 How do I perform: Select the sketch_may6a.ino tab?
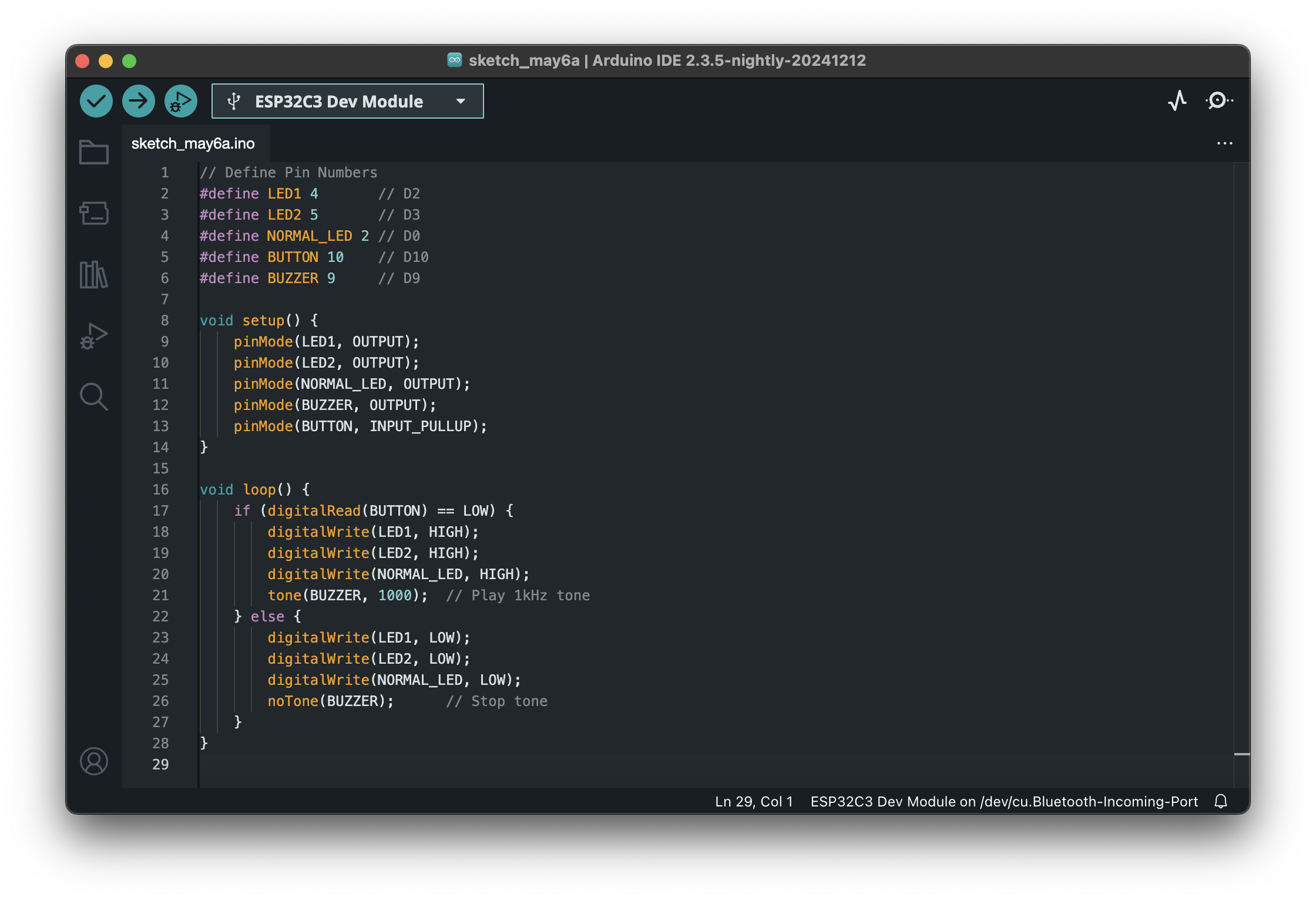tap(193, 143)
